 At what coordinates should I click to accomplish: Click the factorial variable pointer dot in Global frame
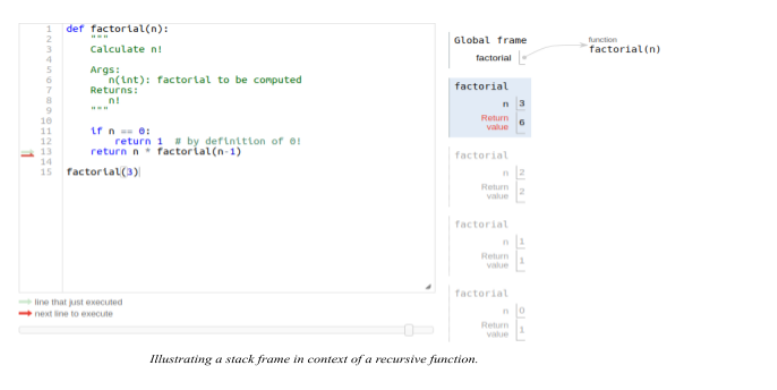tap(524, 57)
